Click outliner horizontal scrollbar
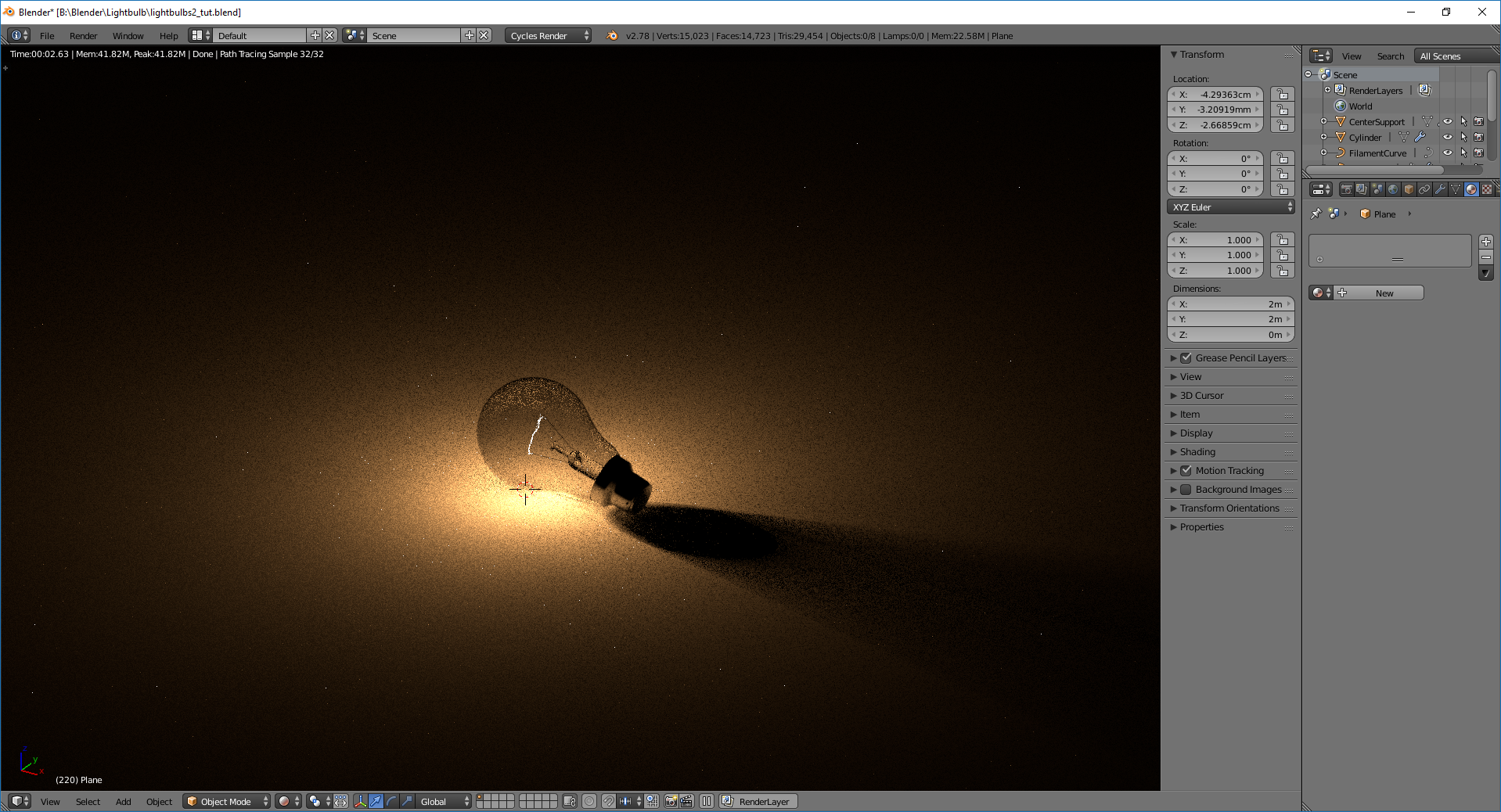Image resolution: width=1501 pixels, height=812 pixels. [x=1375, y=170]
